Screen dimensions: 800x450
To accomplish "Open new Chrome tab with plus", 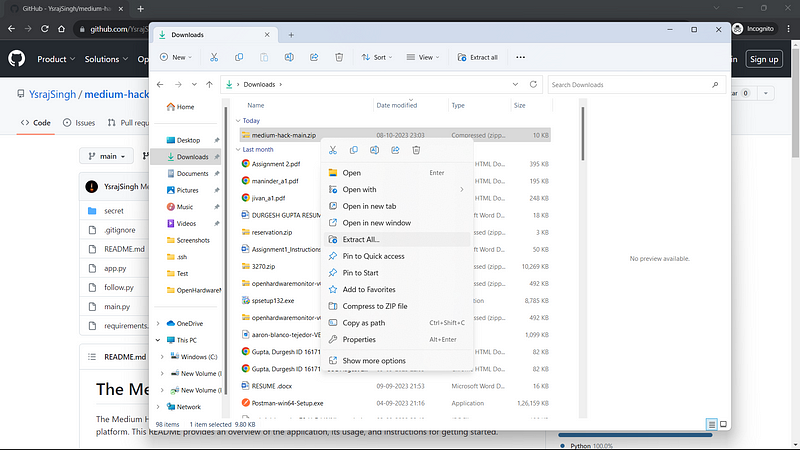I will [x=140, y=9].
